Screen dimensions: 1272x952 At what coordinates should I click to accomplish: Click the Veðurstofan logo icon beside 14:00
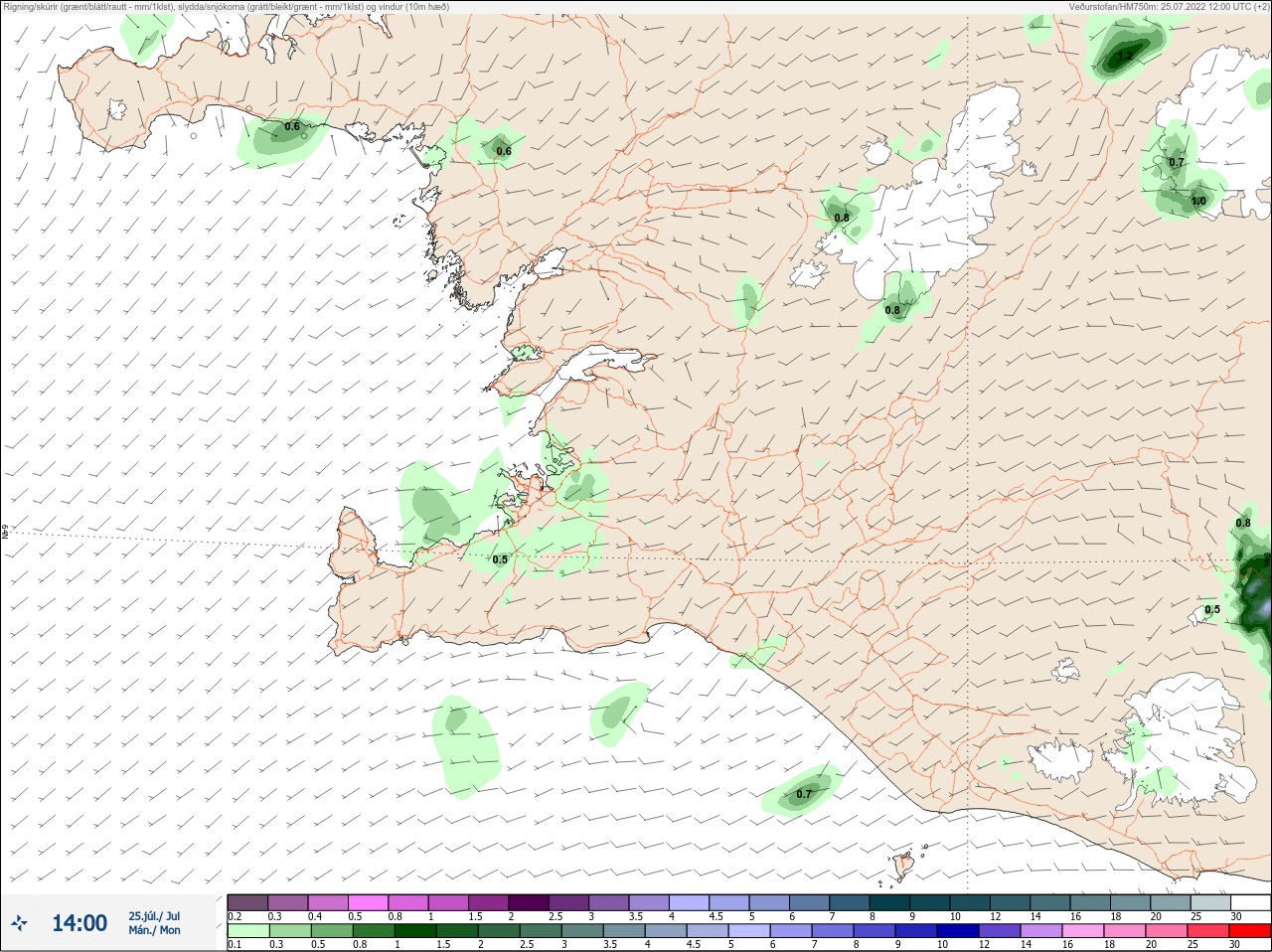click(x=19, y=924)
